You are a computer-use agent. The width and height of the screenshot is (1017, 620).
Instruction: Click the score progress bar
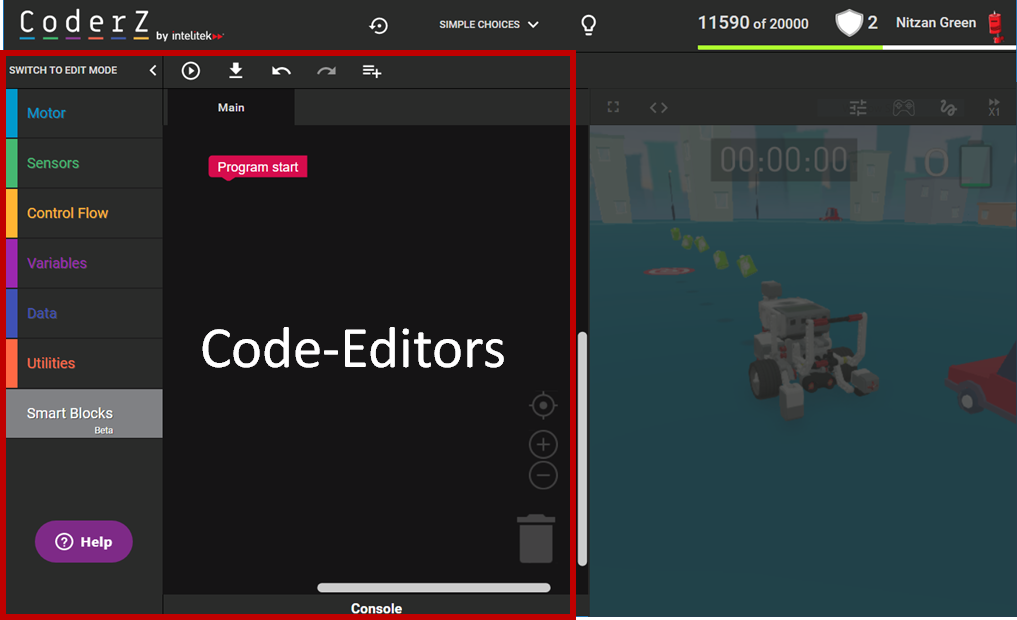857,47
